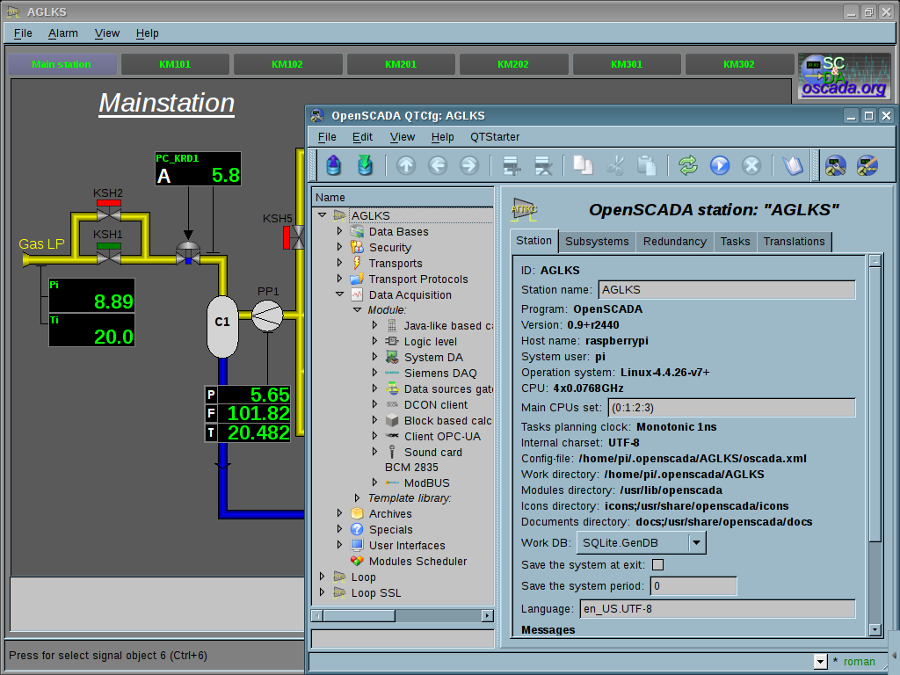This screenshot has height=675, width=900.
Task: Switch to the Subsystems tab
Action: tap(597, 241)
